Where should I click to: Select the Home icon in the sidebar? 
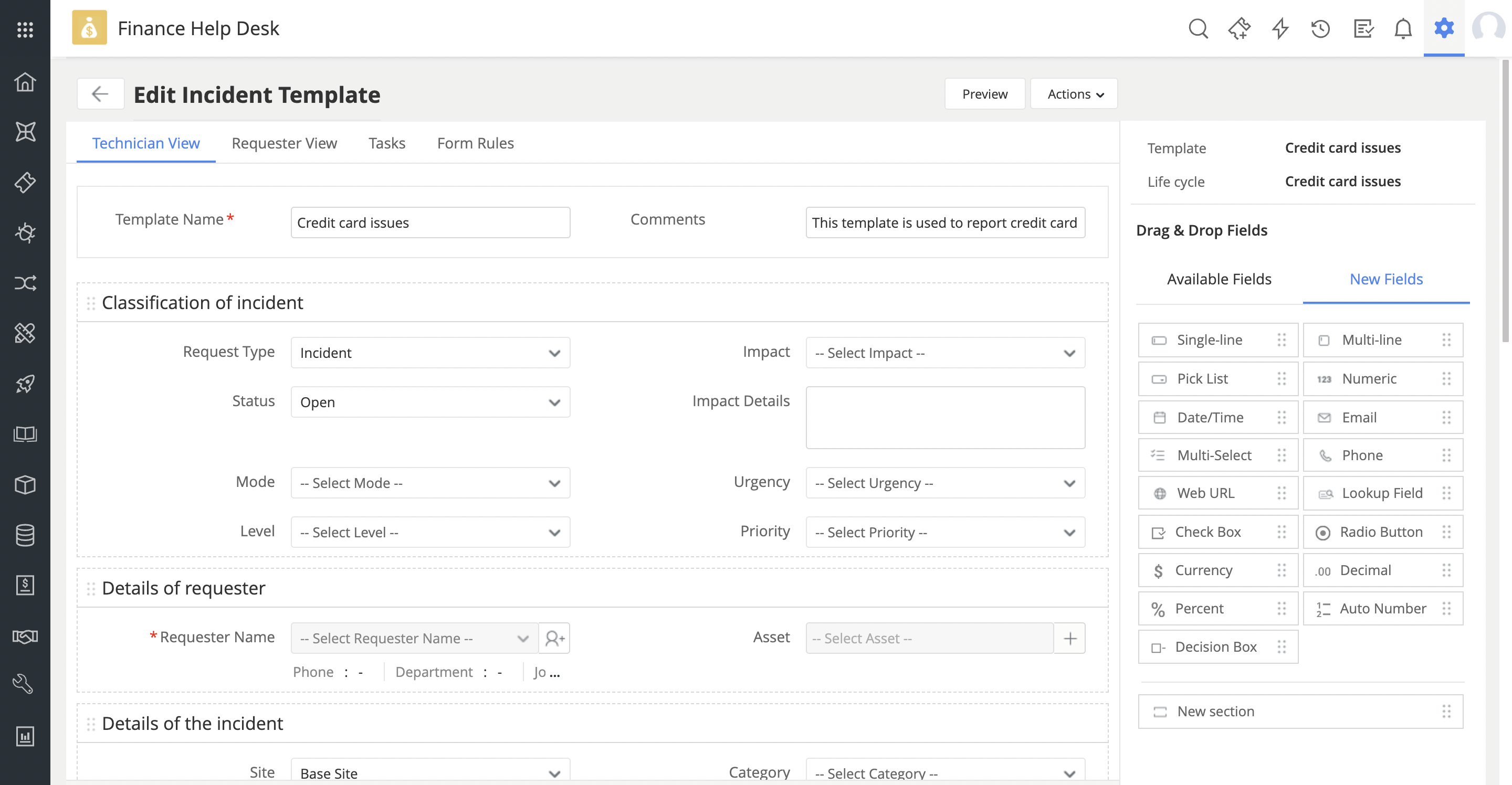[25, 81]
